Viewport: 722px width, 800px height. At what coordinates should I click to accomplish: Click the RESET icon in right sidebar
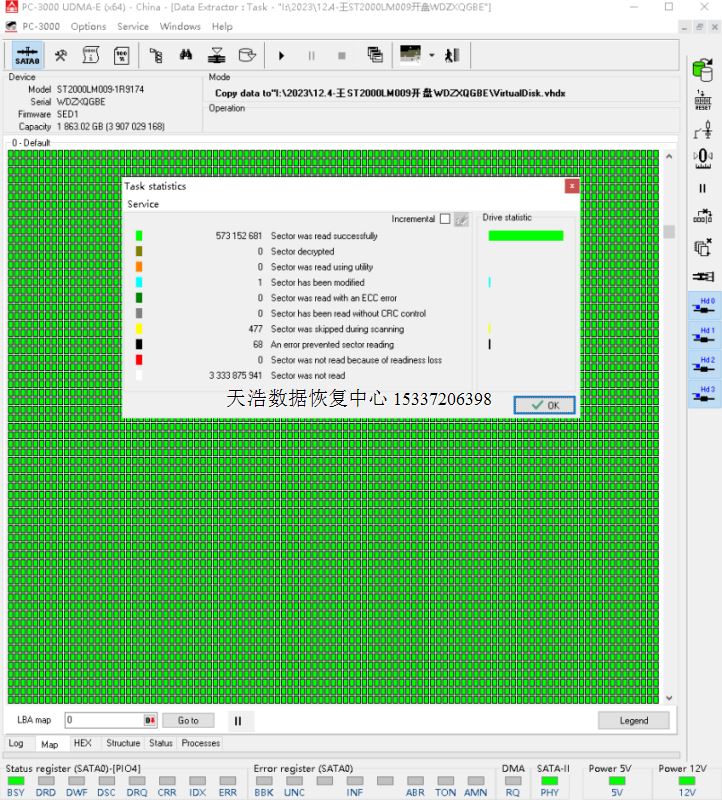point(702,98)
